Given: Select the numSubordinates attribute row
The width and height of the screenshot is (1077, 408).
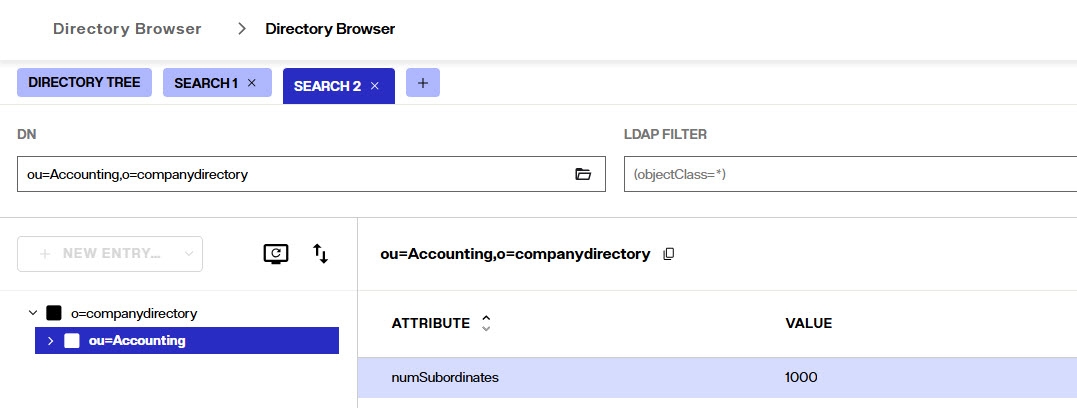Looking at the screenshot, I should pos(717,377).
